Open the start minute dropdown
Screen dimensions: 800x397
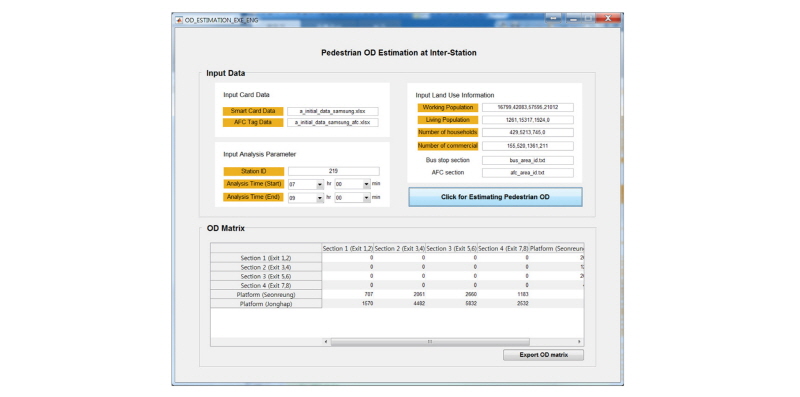353,185
